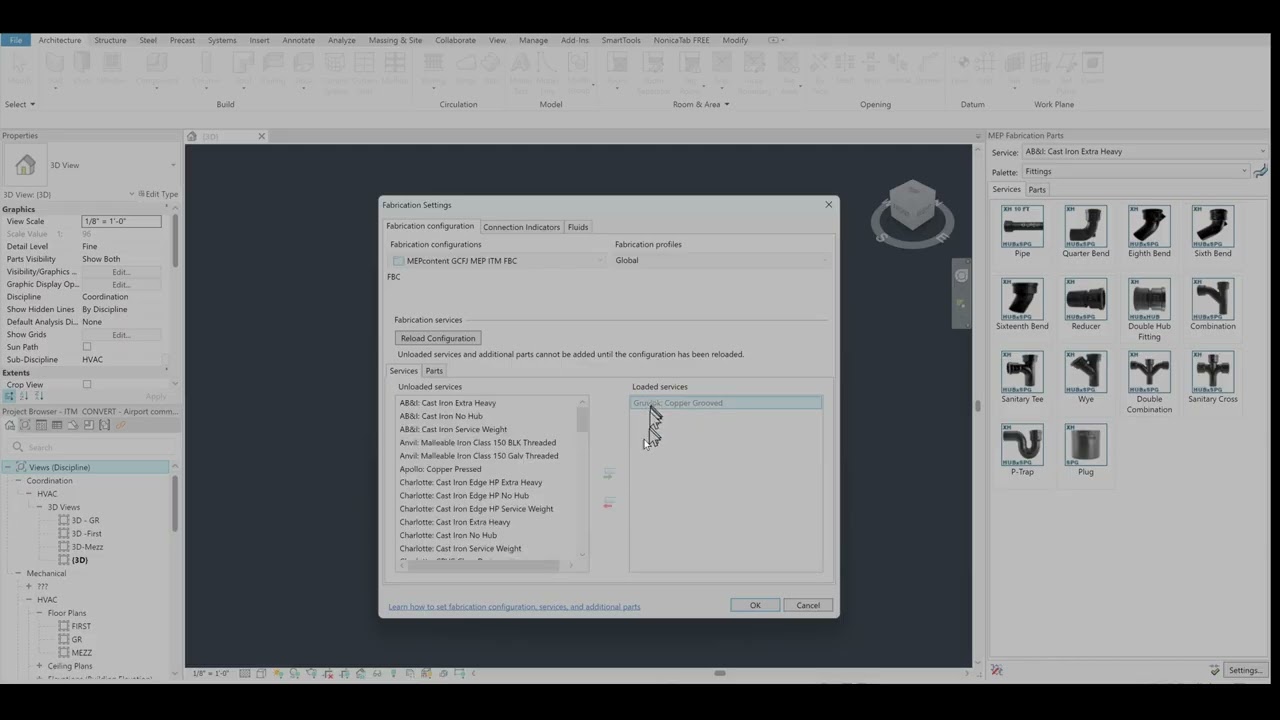Select the Double Combination fitting
The width and height of the screenshot is (1280, 720).
pos(1149,382)
